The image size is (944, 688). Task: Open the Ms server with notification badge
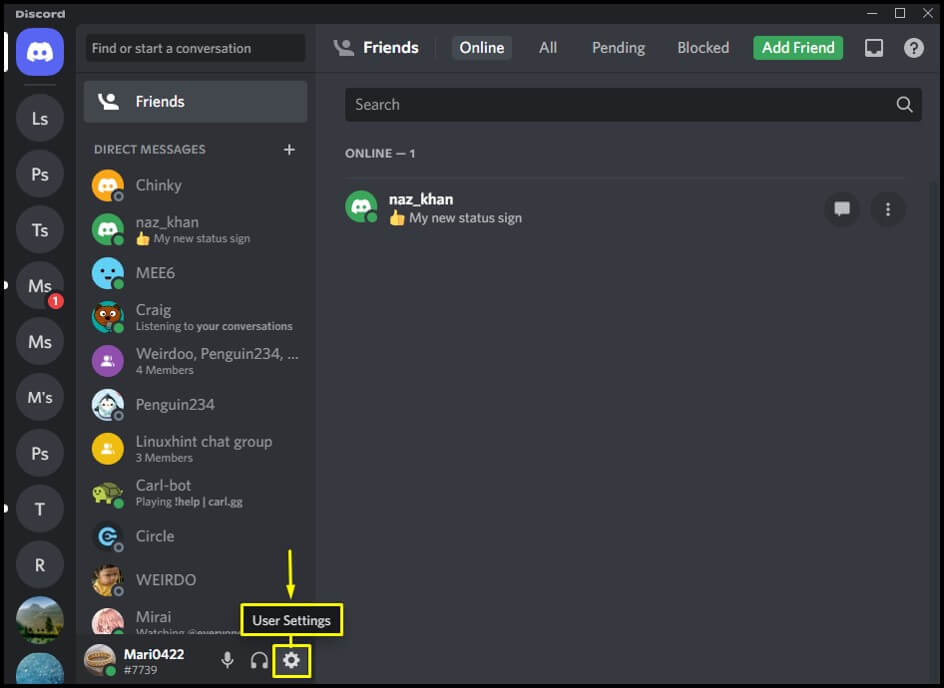tap(40, 286)
